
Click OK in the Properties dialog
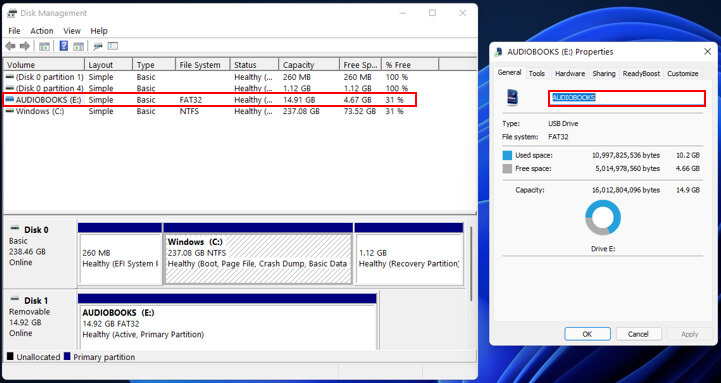(x=587, y=334)
